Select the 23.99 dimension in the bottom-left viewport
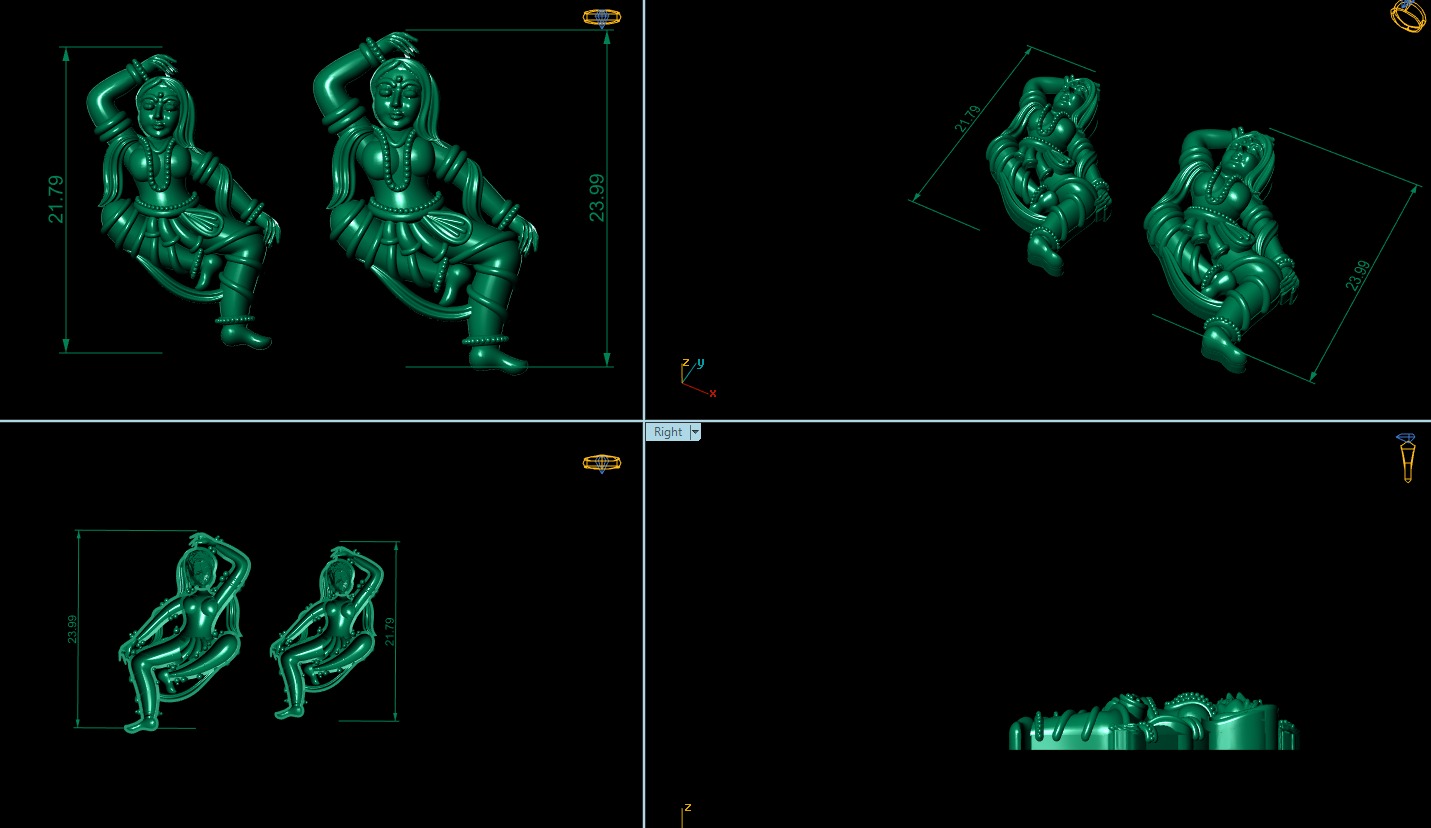The width and height of the screenshot is (1431, 828). (x=73, y=628)
